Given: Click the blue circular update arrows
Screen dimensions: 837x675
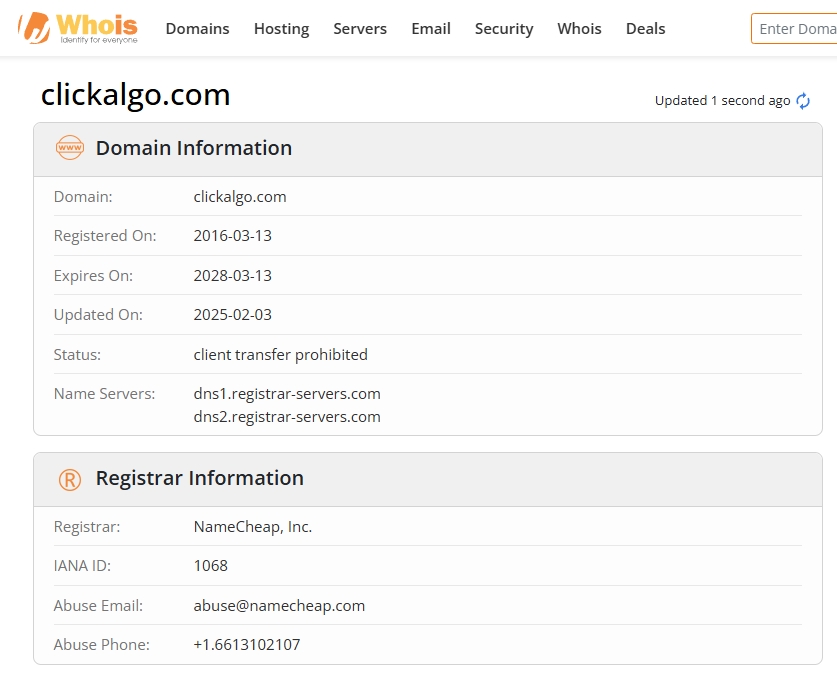Looking at the screenshot, I should pyautogui.click(x=802, y=100).
